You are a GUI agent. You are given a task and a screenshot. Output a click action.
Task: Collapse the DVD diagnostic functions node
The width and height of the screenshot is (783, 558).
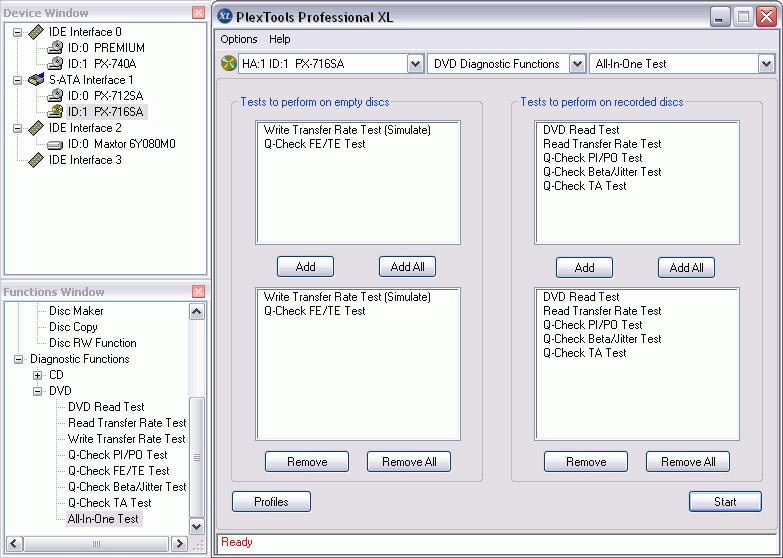37,391
